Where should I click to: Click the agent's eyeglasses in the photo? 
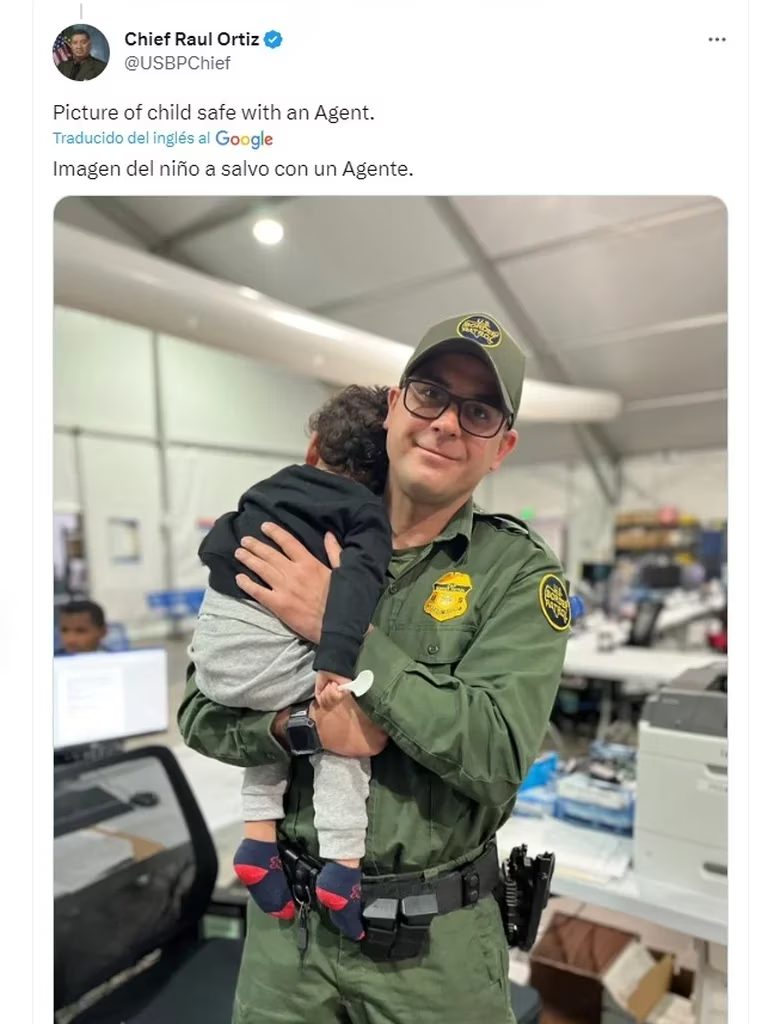(455, 408)
